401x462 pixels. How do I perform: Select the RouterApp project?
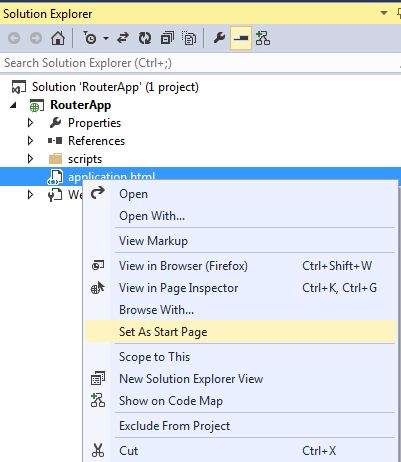[x=81, y=105]
